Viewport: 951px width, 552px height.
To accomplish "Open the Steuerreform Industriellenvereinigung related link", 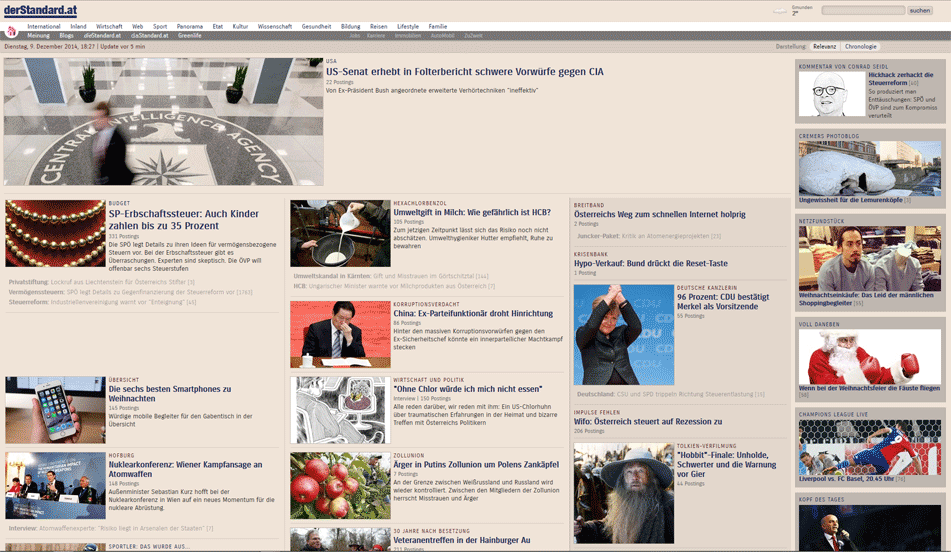I will (x=102, y=301).
